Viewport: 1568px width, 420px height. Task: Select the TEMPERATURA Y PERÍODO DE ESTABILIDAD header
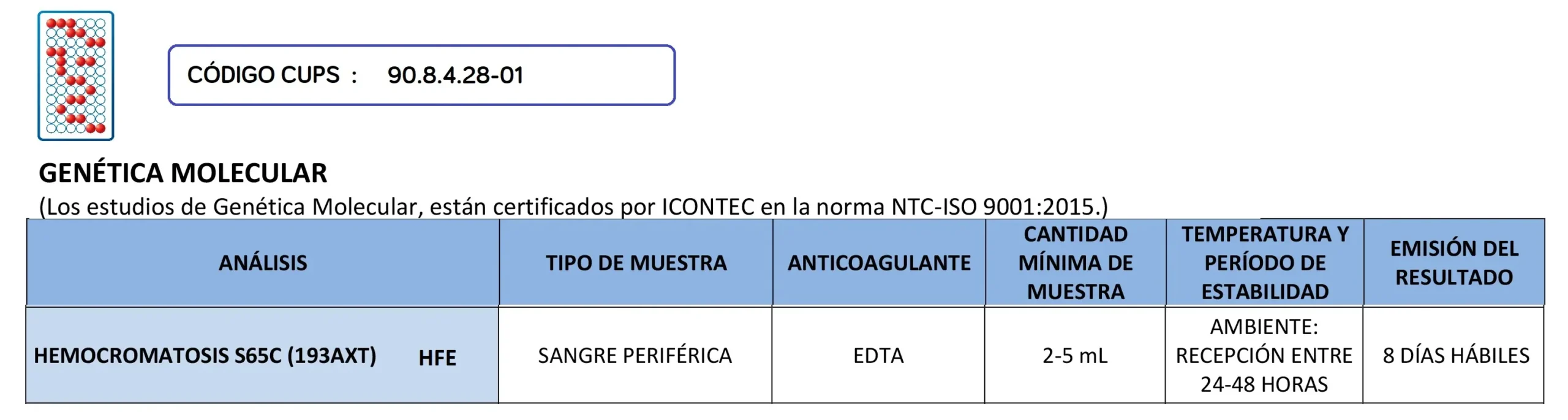[1265, 263]
